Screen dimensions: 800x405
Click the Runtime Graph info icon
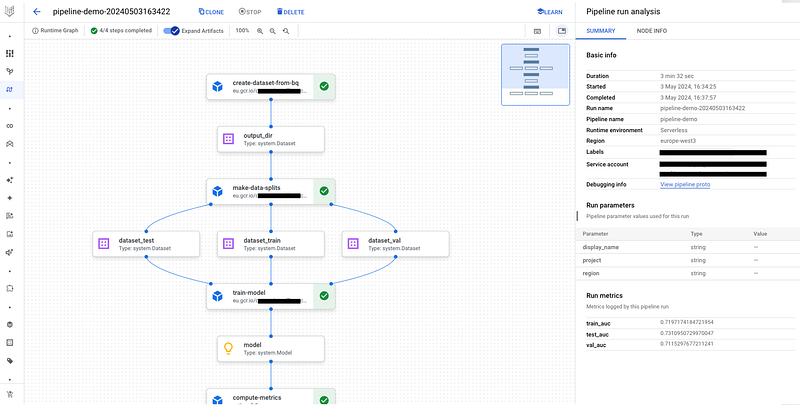pos(35,31)
